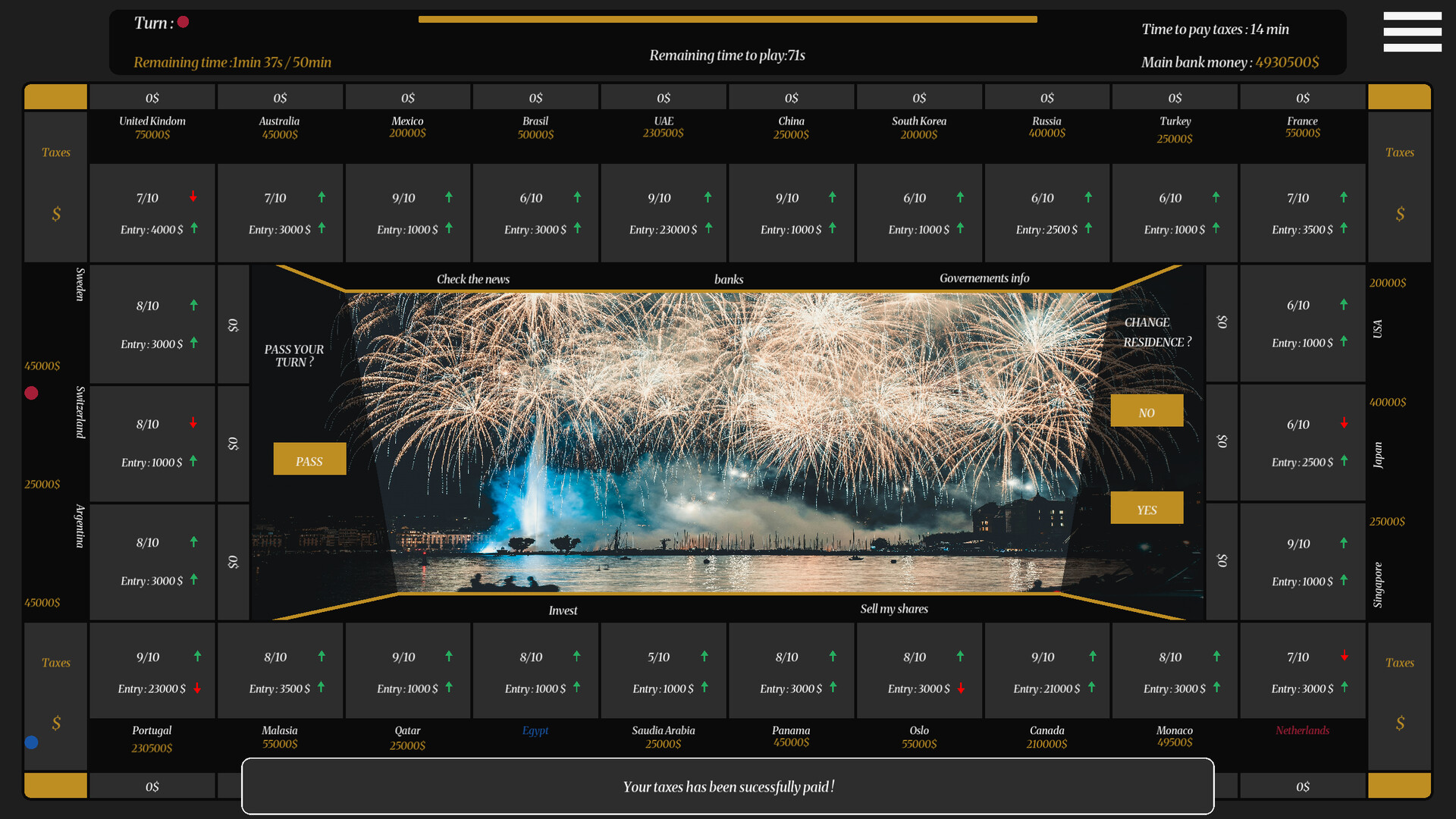The height and width of the screenshot is (819, 1456).
Task: Click red arrow on Japan 6/10 rating
Action: pos(1344,423)
